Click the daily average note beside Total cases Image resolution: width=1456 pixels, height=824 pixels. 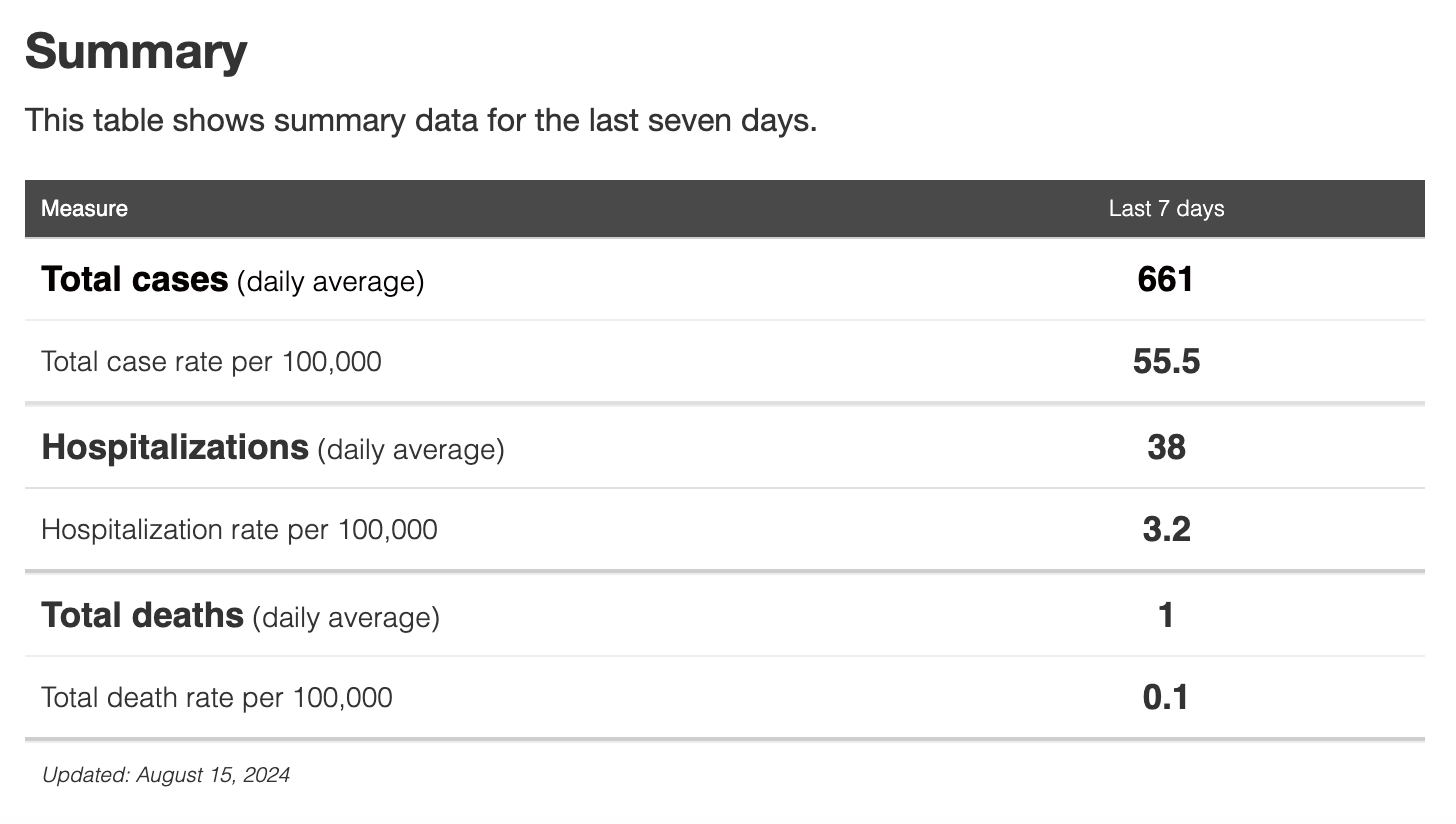331,282
